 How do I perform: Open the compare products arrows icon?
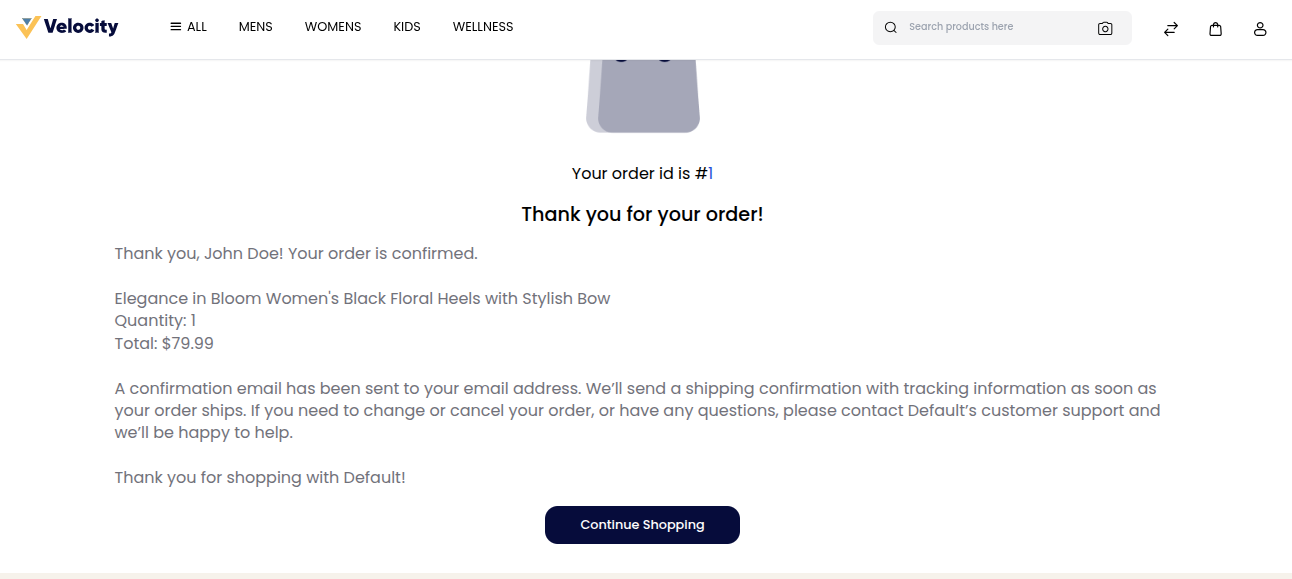click(x=1171, y=29)
